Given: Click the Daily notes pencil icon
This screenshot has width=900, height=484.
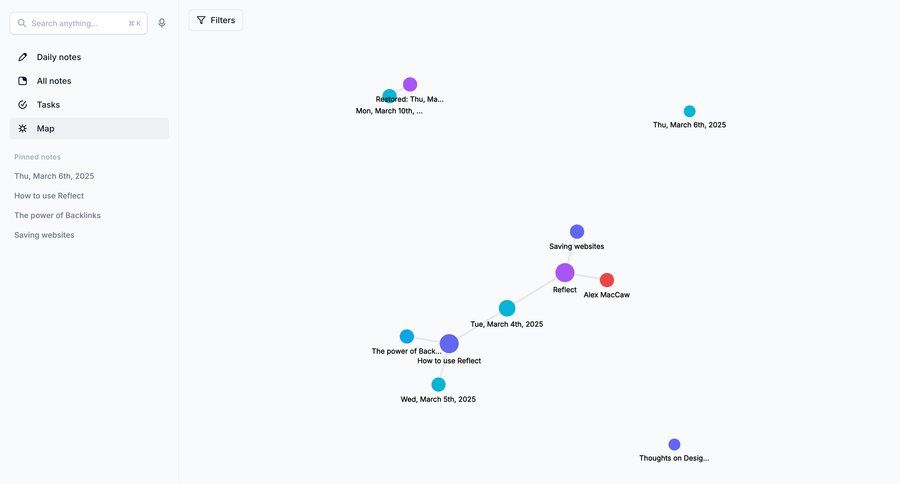Looking at the screenshot, I should 23,57.
